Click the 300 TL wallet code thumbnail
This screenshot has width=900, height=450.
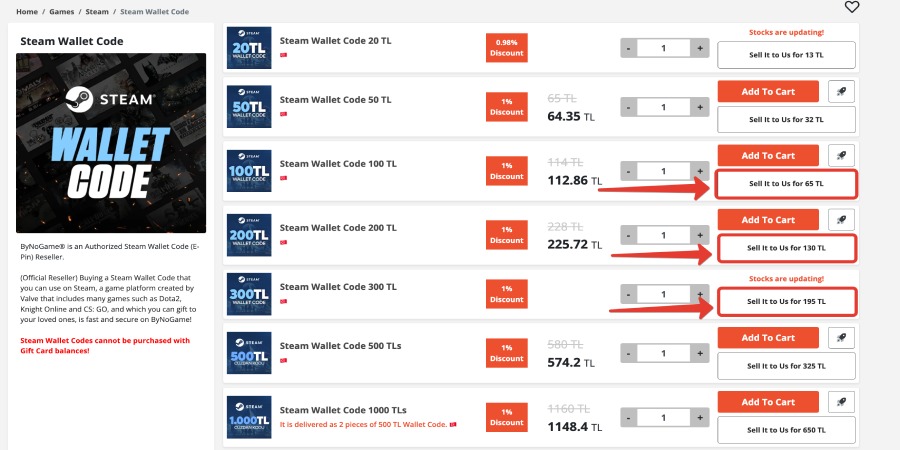pyautogui.click(x=249, y=294)
